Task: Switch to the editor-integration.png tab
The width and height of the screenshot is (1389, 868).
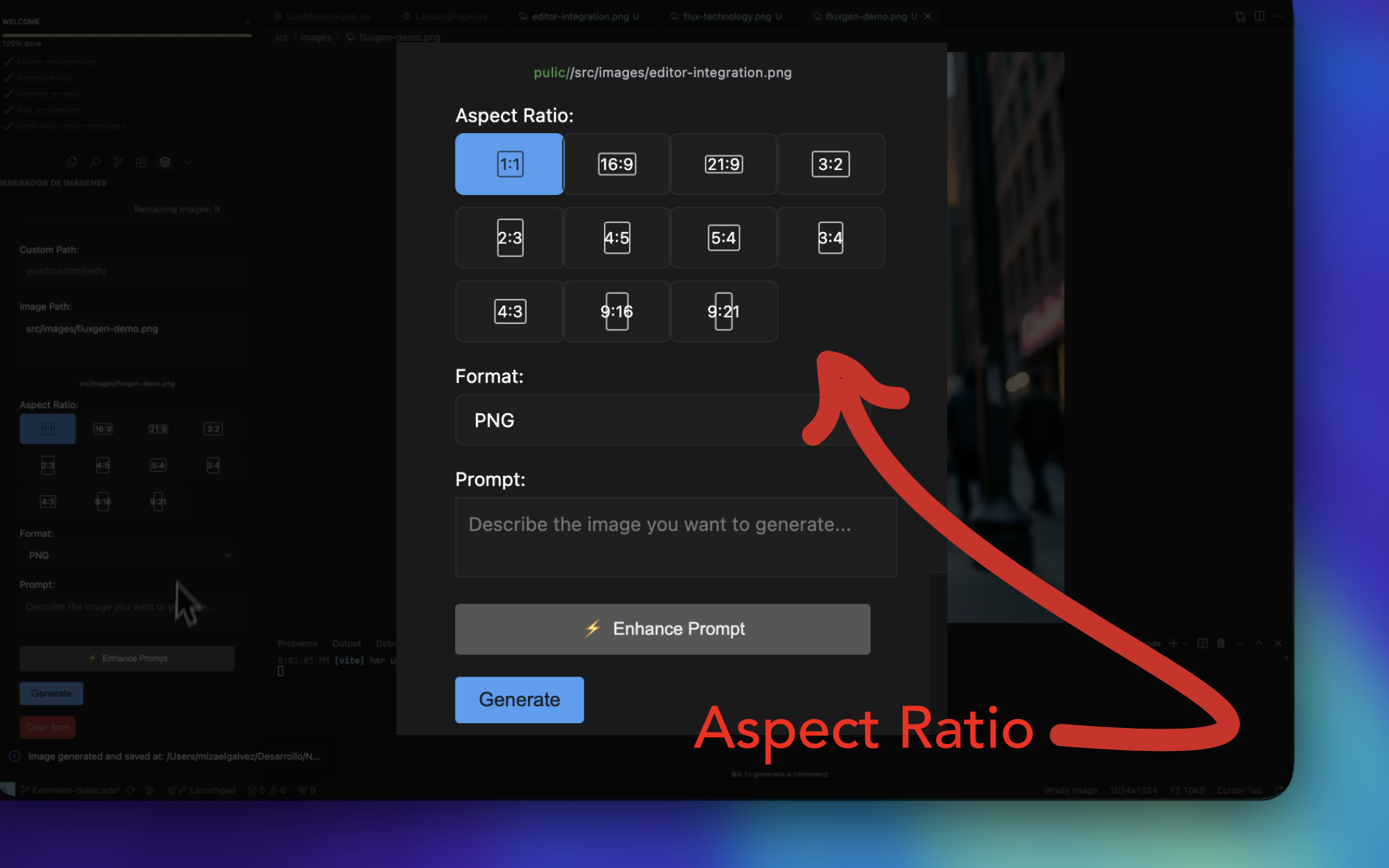Action: click(579, 16)
